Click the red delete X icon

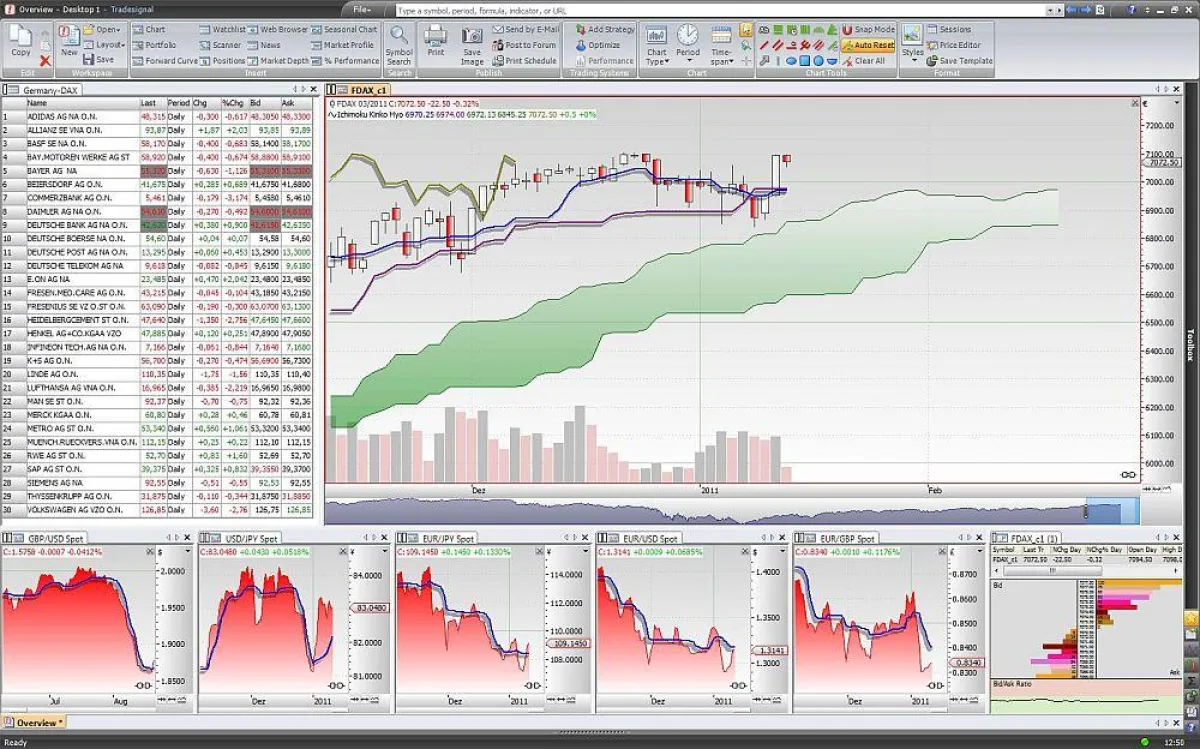point(45,61)
